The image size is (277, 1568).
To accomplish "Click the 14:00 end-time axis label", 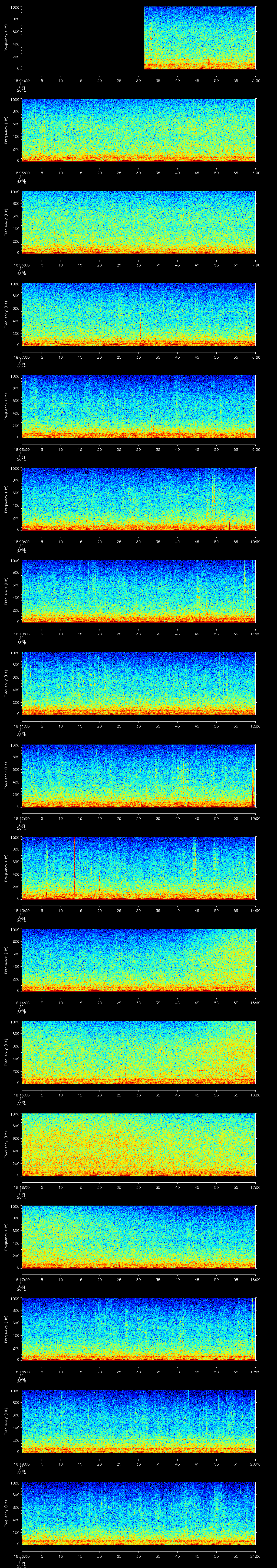I will coord(255,910).
